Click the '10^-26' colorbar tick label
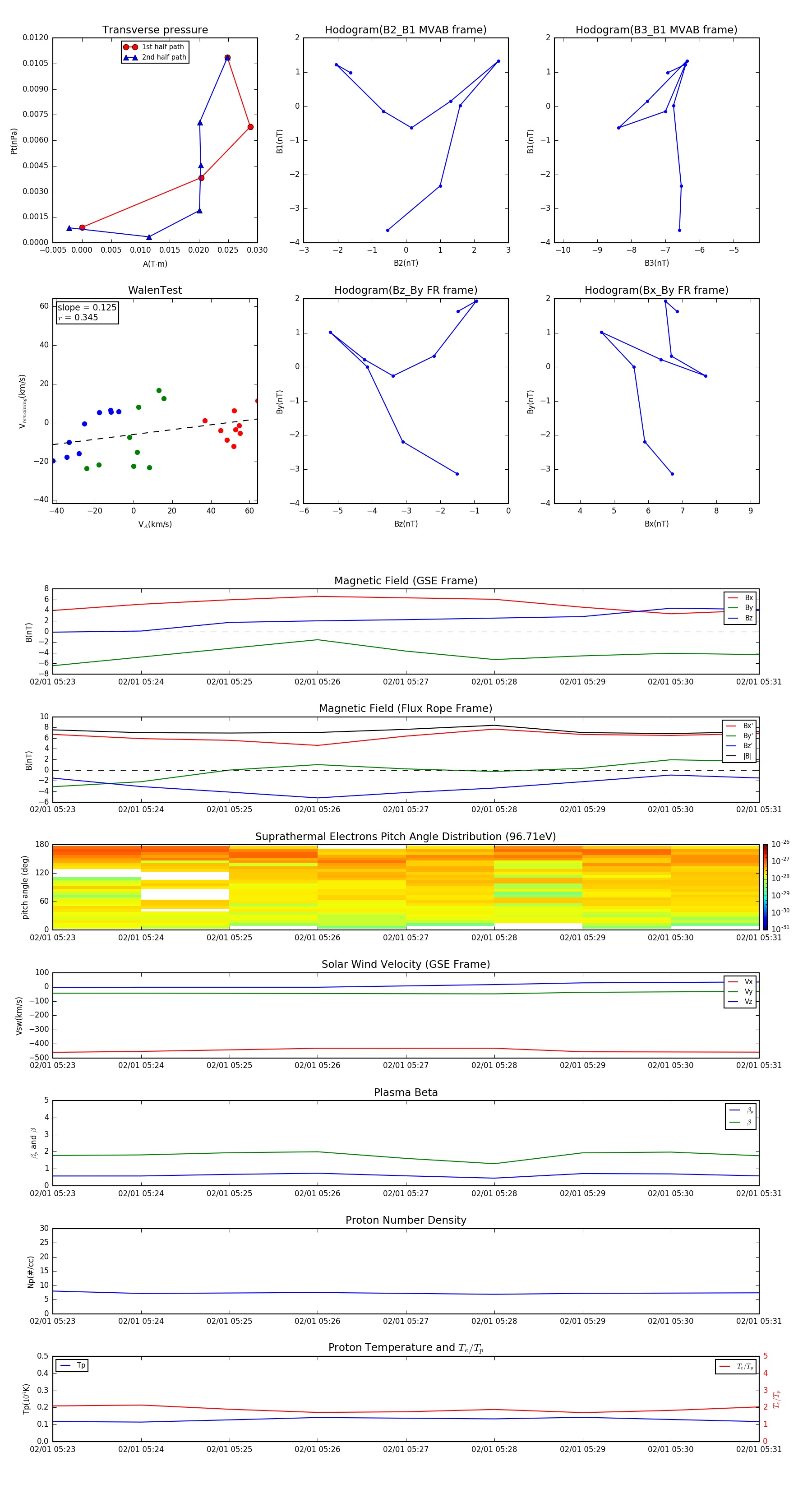Image resolution: width=812 pixels, height=1489 pixels. [x=780, y=844]
